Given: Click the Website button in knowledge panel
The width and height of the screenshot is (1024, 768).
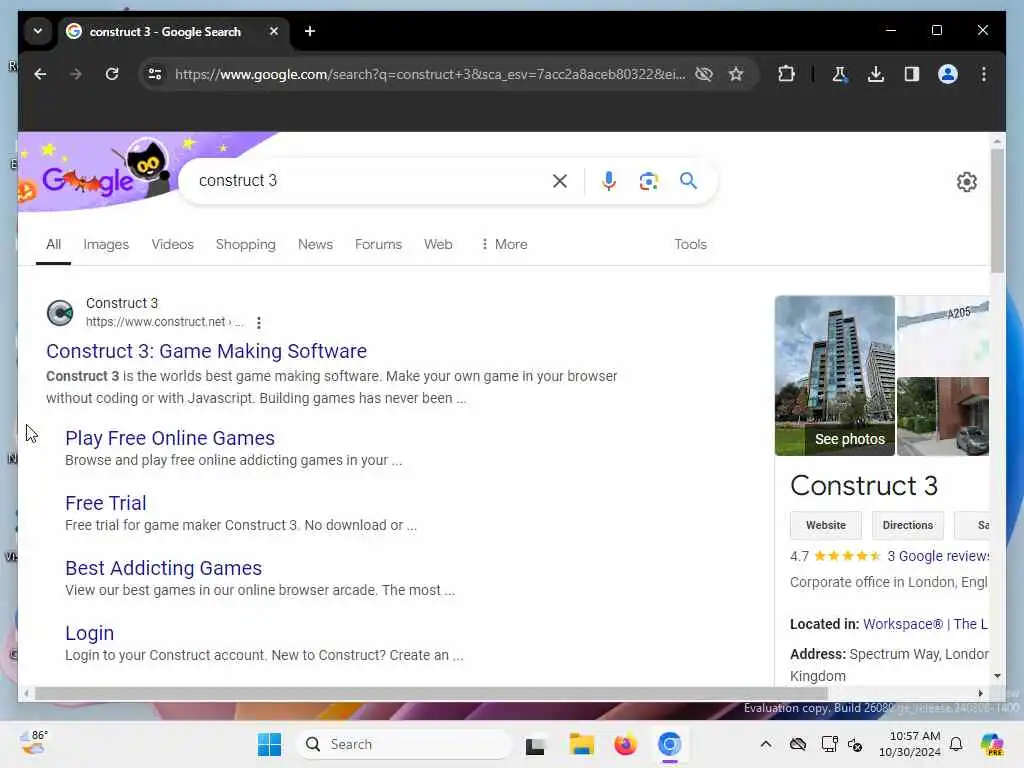Looking at the screenshot, I should coord(825,525).
